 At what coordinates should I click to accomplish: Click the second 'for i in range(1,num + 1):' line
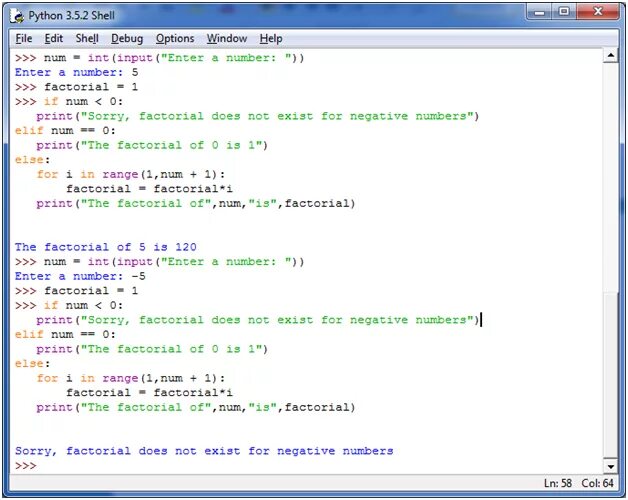point(131,378)
